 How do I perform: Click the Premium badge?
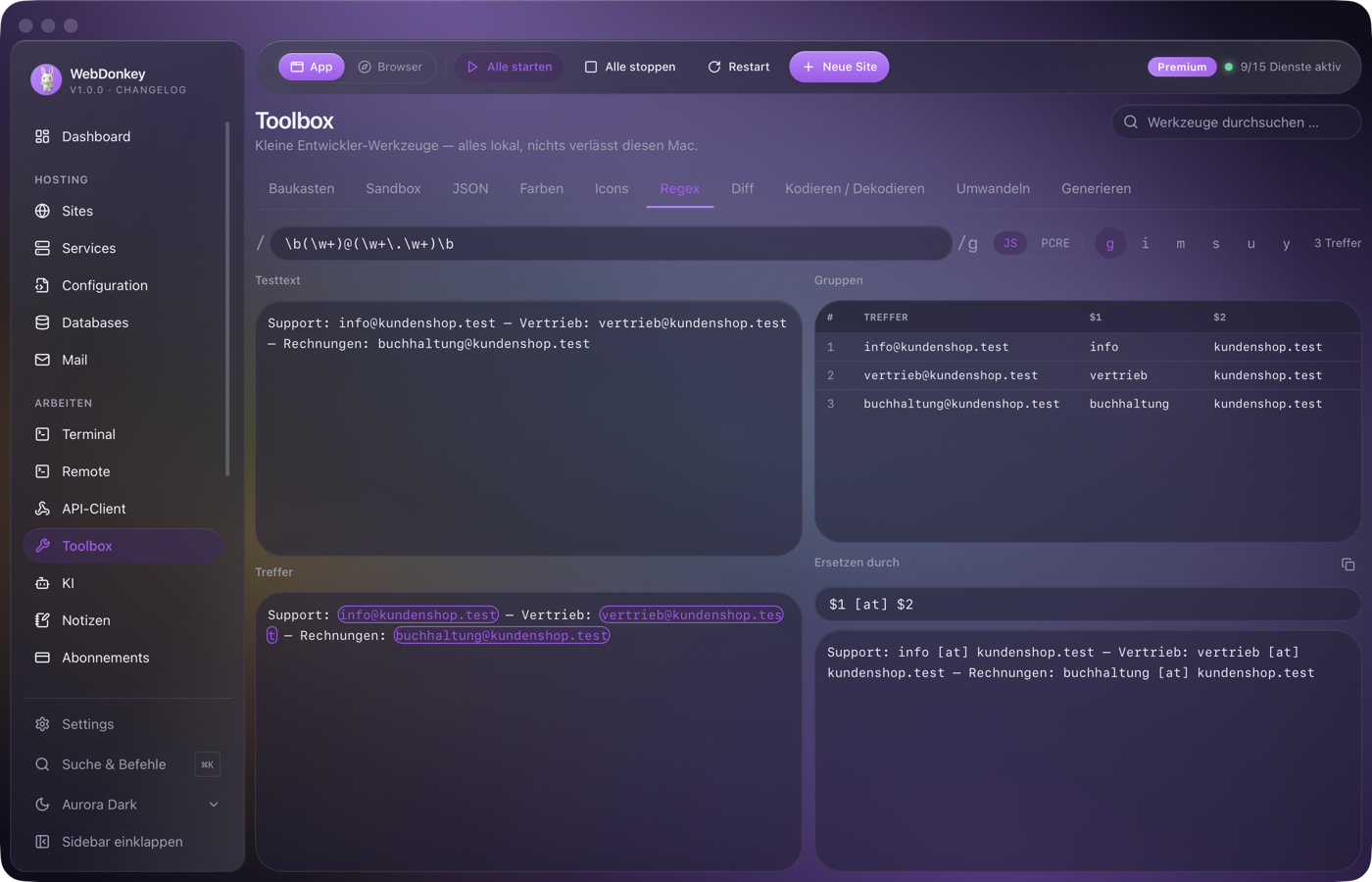pos(1182,67)
